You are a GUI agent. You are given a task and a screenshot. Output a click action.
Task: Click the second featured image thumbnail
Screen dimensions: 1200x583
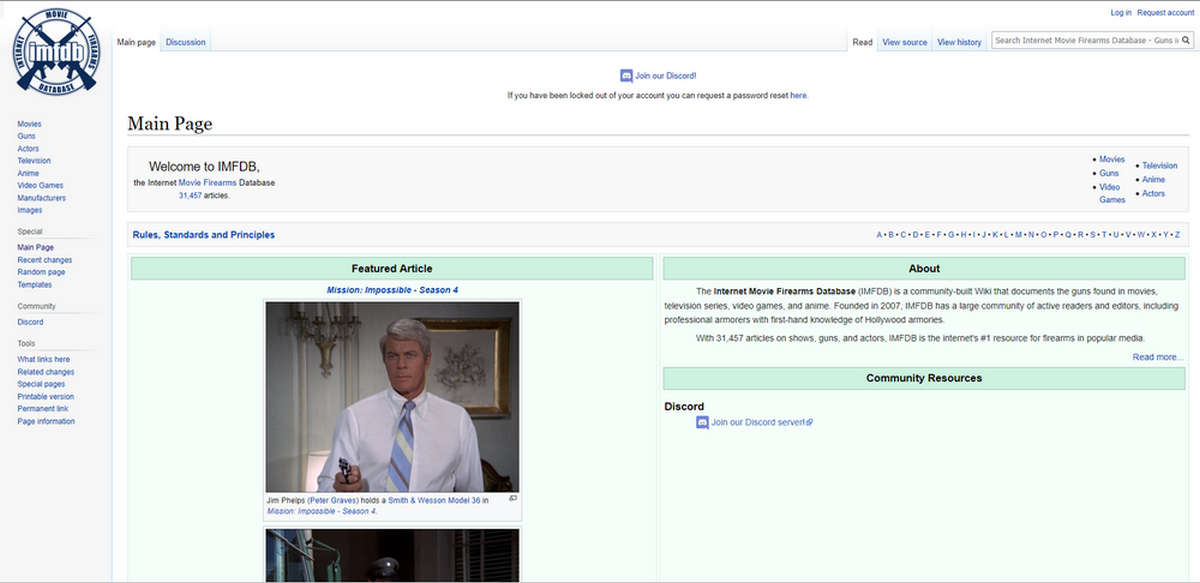[x=392, y=555]
